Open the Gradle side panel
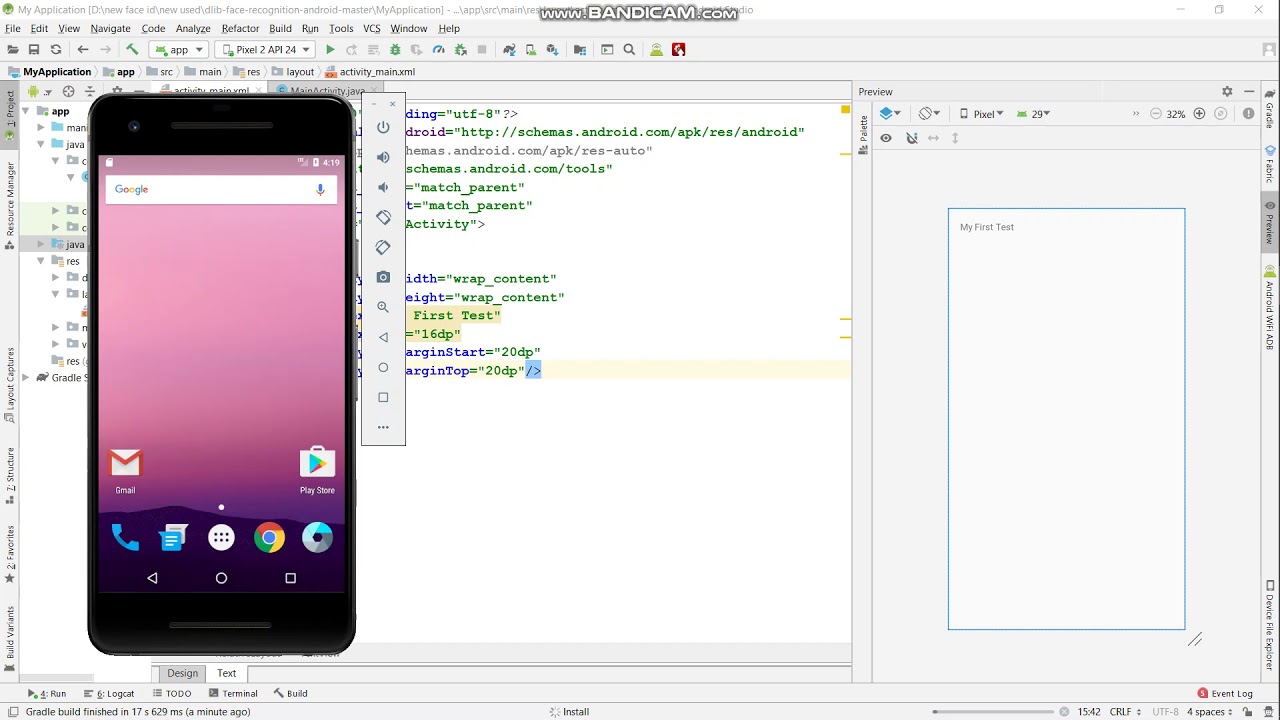The height and width of the screenshot is (720, 1280). [x=1270, y=107]
